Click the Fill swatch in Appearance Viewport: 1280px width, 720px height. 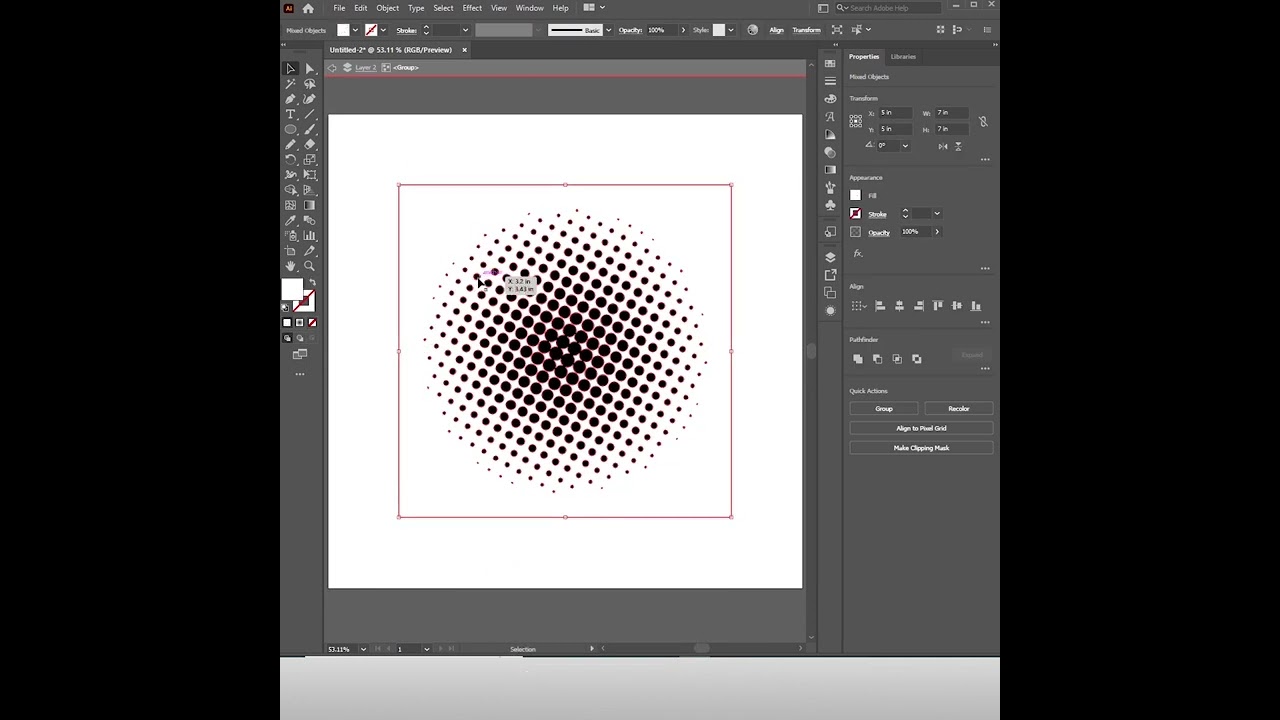pyautogui.click(x=855, y=195)
